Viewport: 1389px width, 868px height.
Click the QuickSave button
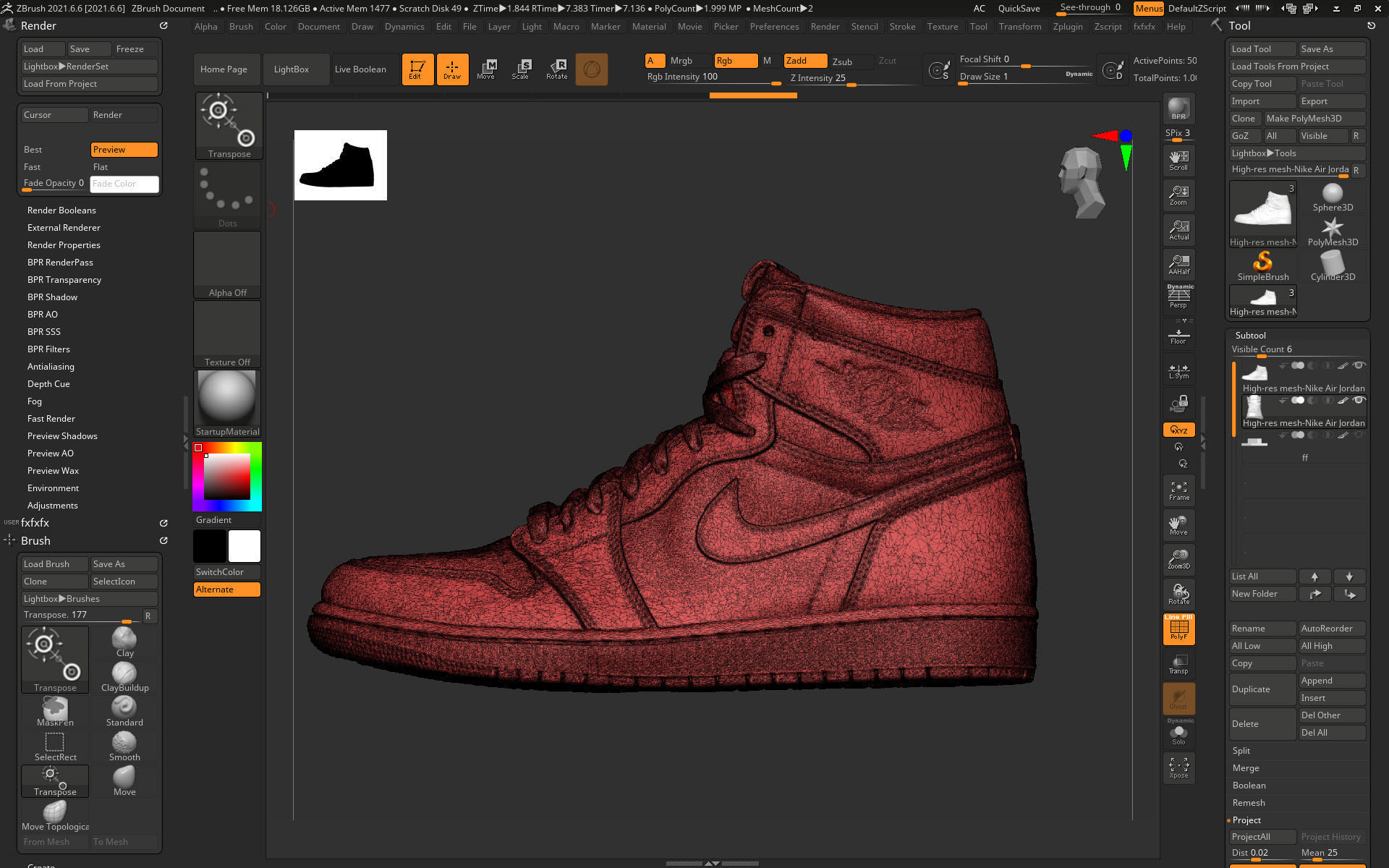click(x=1019, y=9)
